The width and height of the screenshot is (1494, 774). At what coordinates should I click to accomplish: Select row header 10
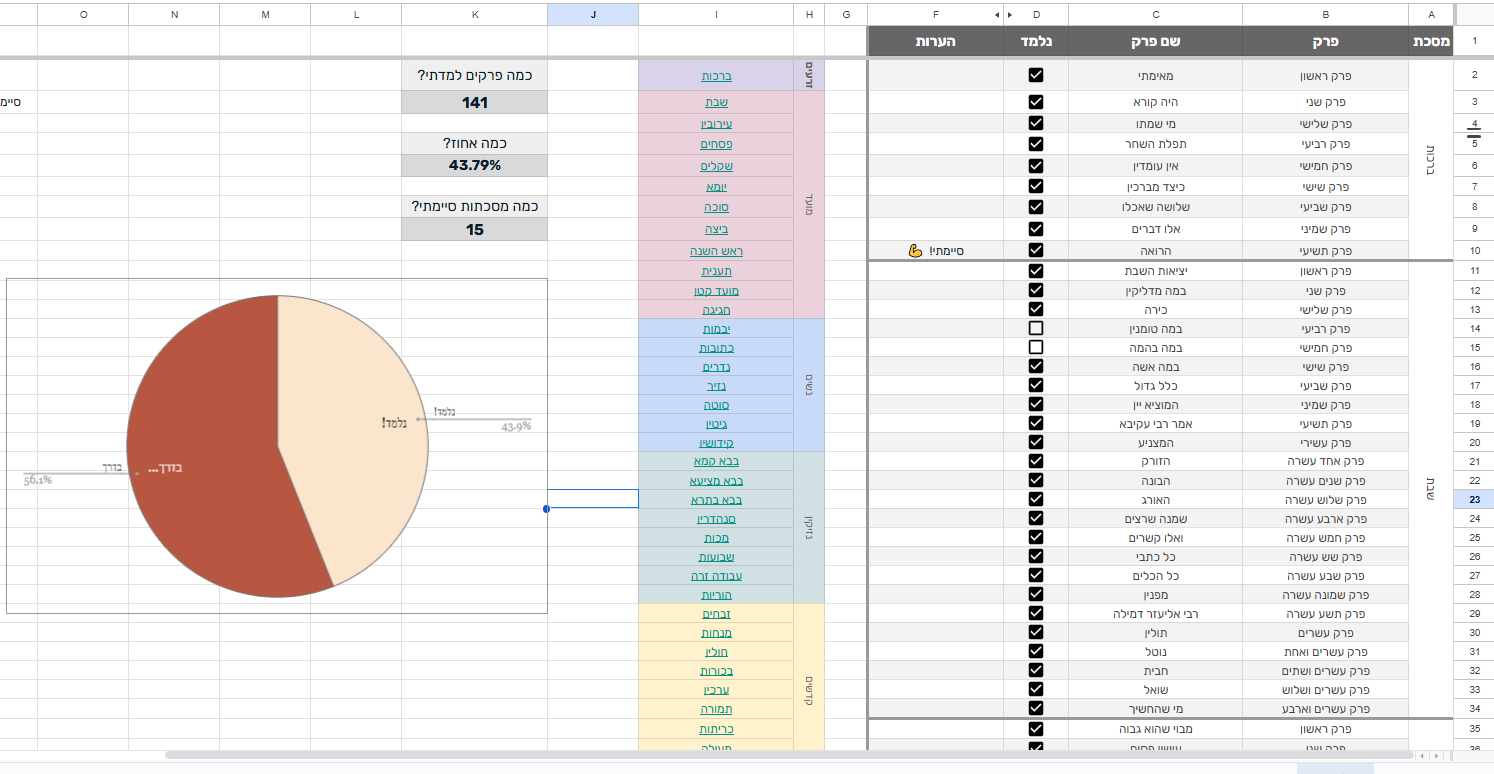(x=1474, y=250)
